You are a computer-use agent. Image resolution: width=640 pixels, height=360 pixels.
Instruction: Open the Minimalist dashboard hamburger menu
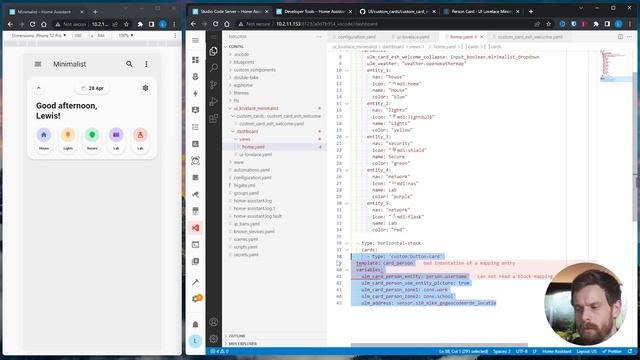pyautogui.click(x=38, y=64)
